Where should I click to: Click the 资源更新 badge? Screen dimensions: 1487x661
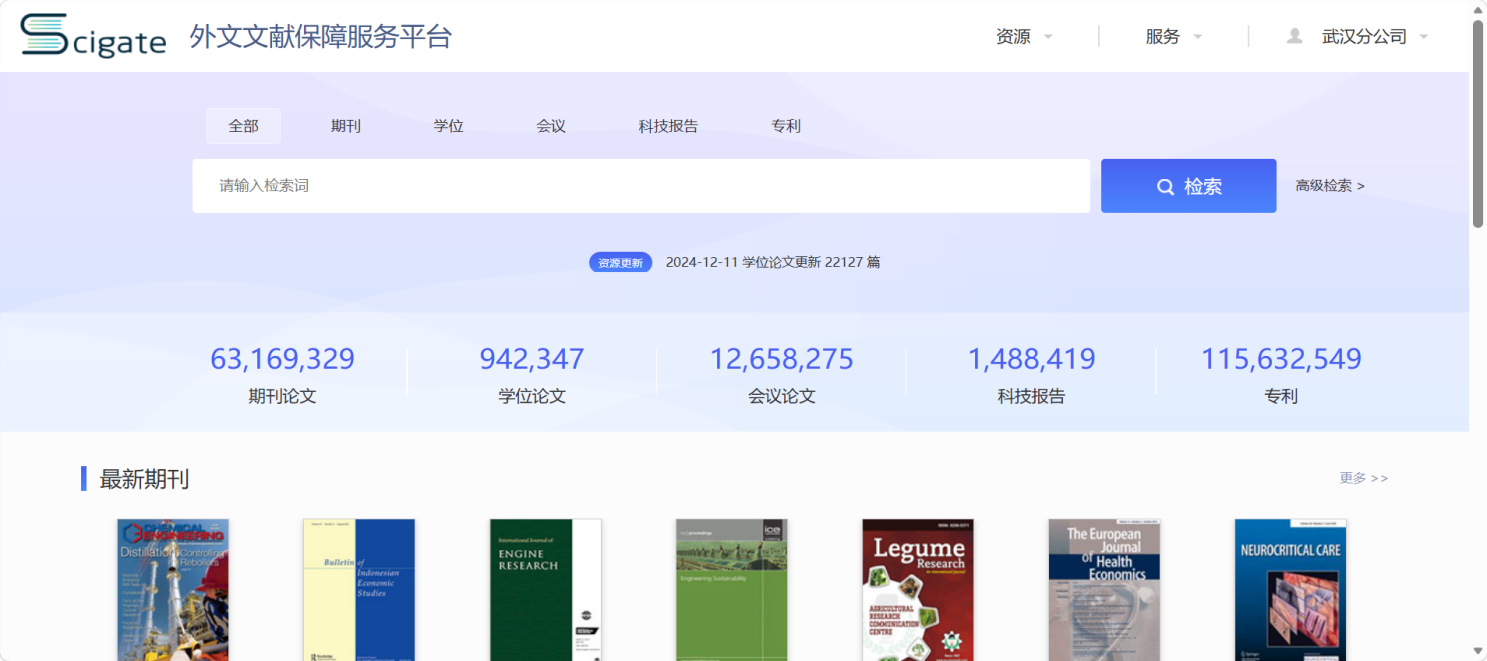click(x=620, y=263)
